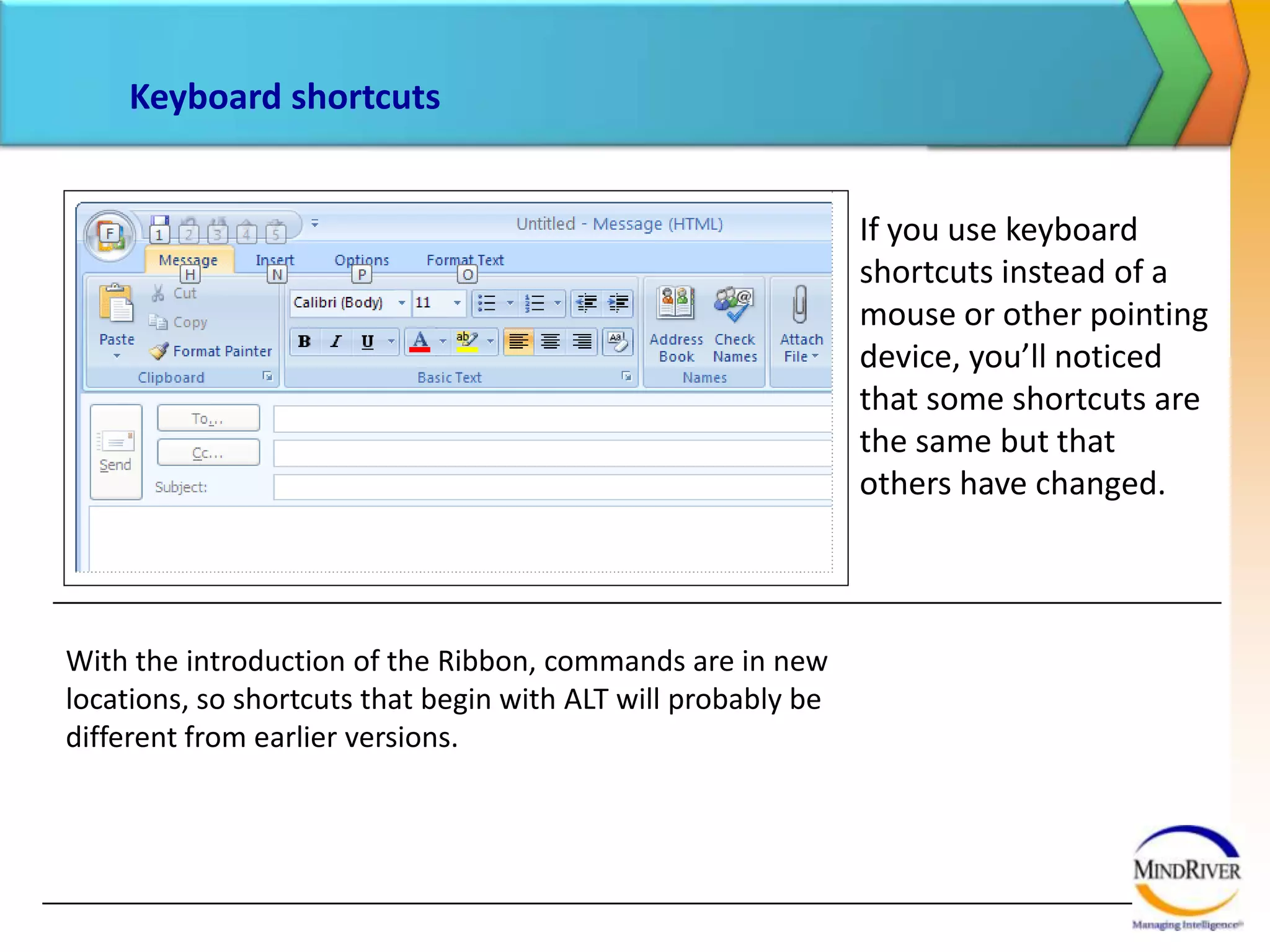The height and width of the screenshot is (952, 1270).
Task: Click in the Cc address field
Action: point(553,453)
